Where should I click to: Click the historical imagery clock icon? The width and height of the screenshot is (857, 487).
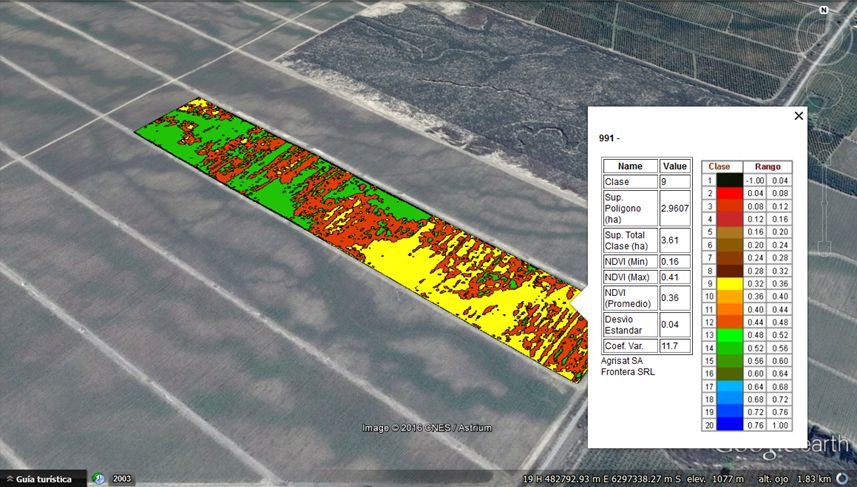98,479
